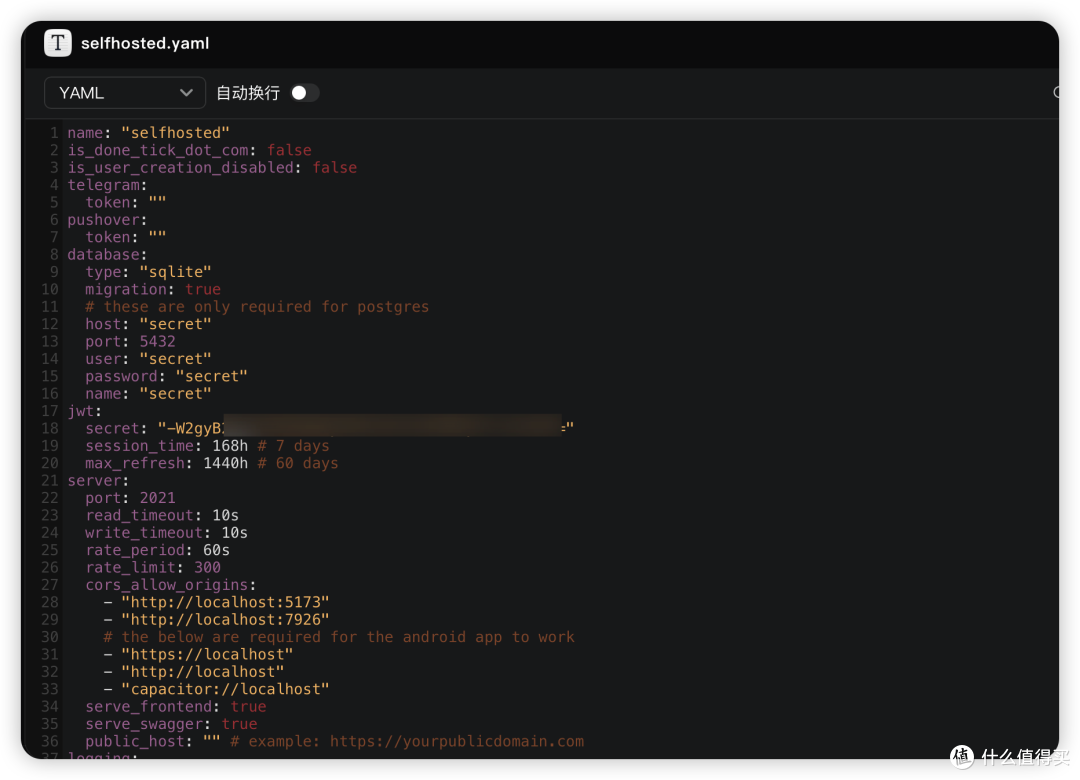Click the port: 5432 line

130,342
